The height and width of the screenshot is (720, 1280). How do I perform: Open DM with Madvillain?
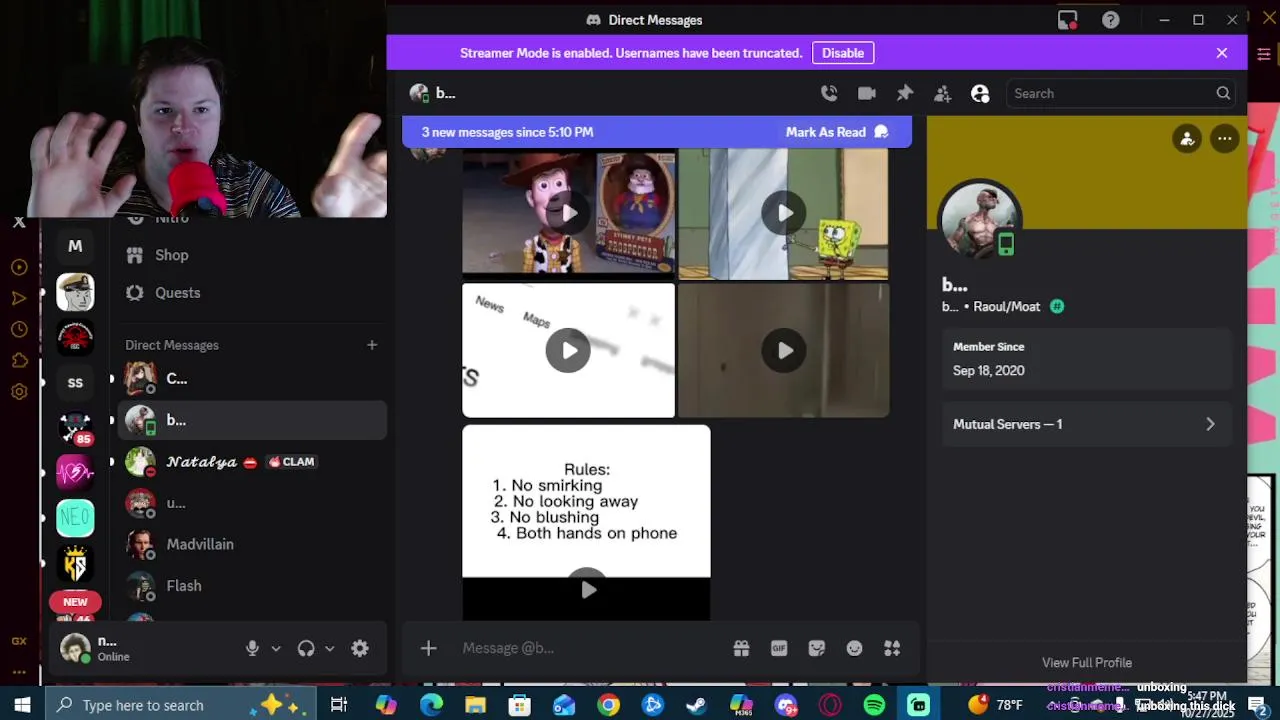(252, 544)
